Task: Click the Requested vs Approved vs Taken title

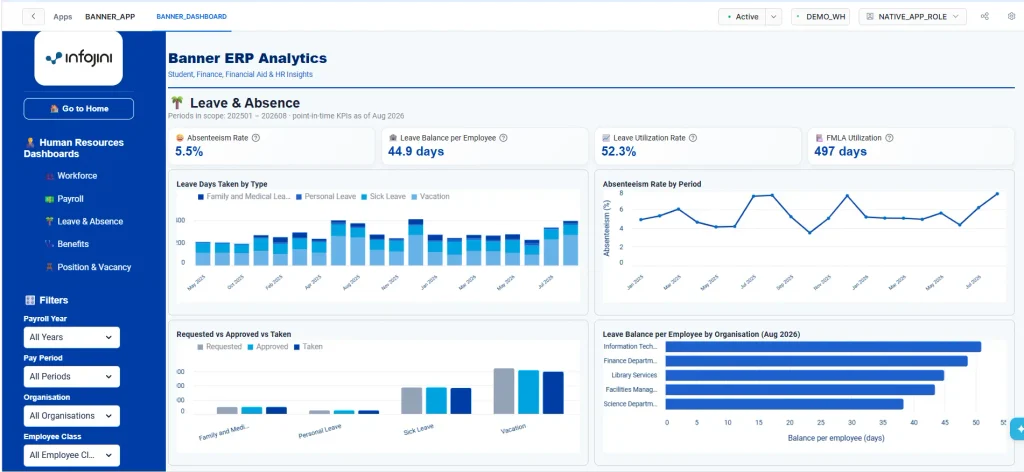Action: 234,334
